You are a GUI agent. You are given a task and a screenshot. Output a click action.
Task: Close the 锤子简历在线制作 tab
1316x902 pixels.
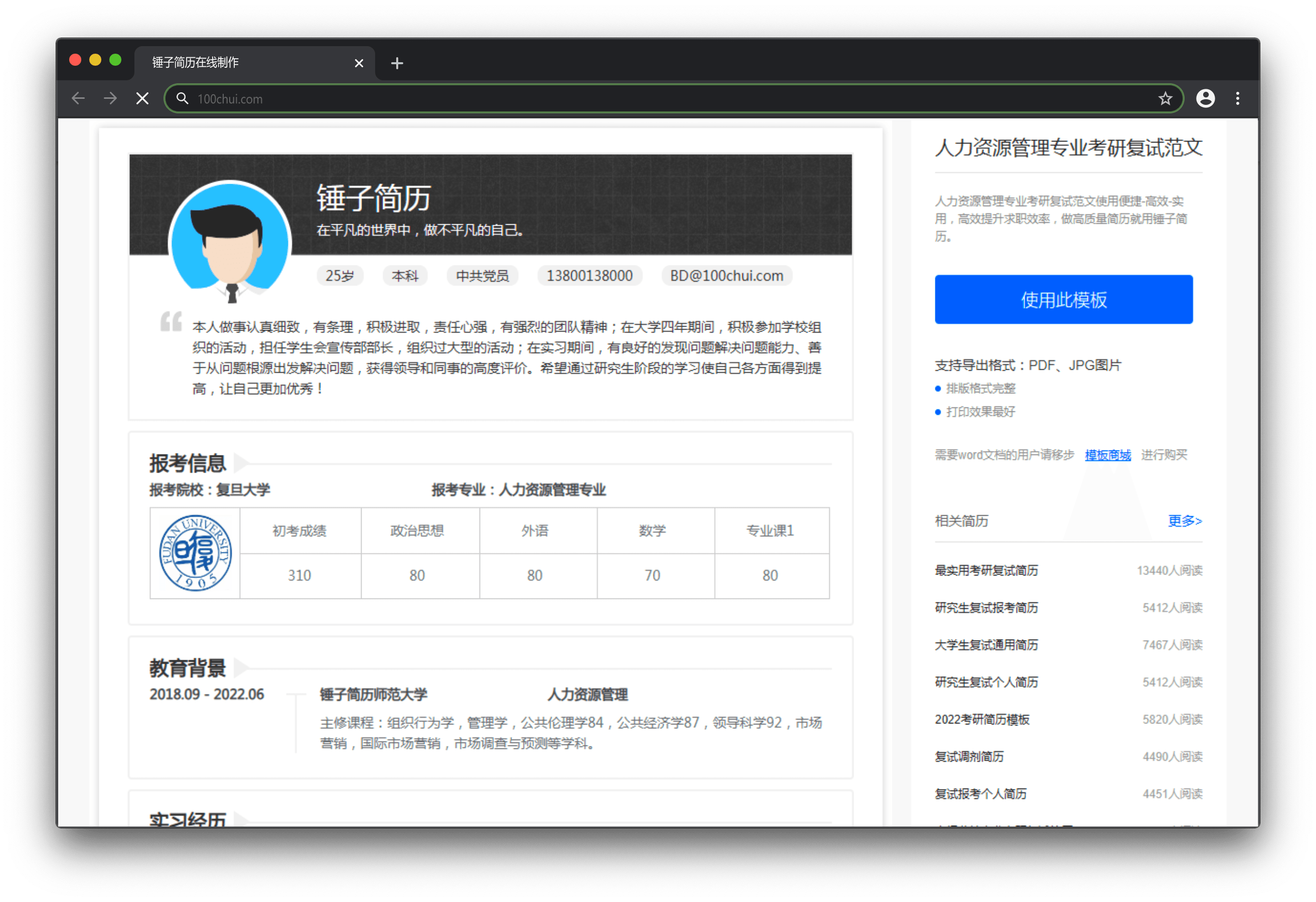coord(359,63)
